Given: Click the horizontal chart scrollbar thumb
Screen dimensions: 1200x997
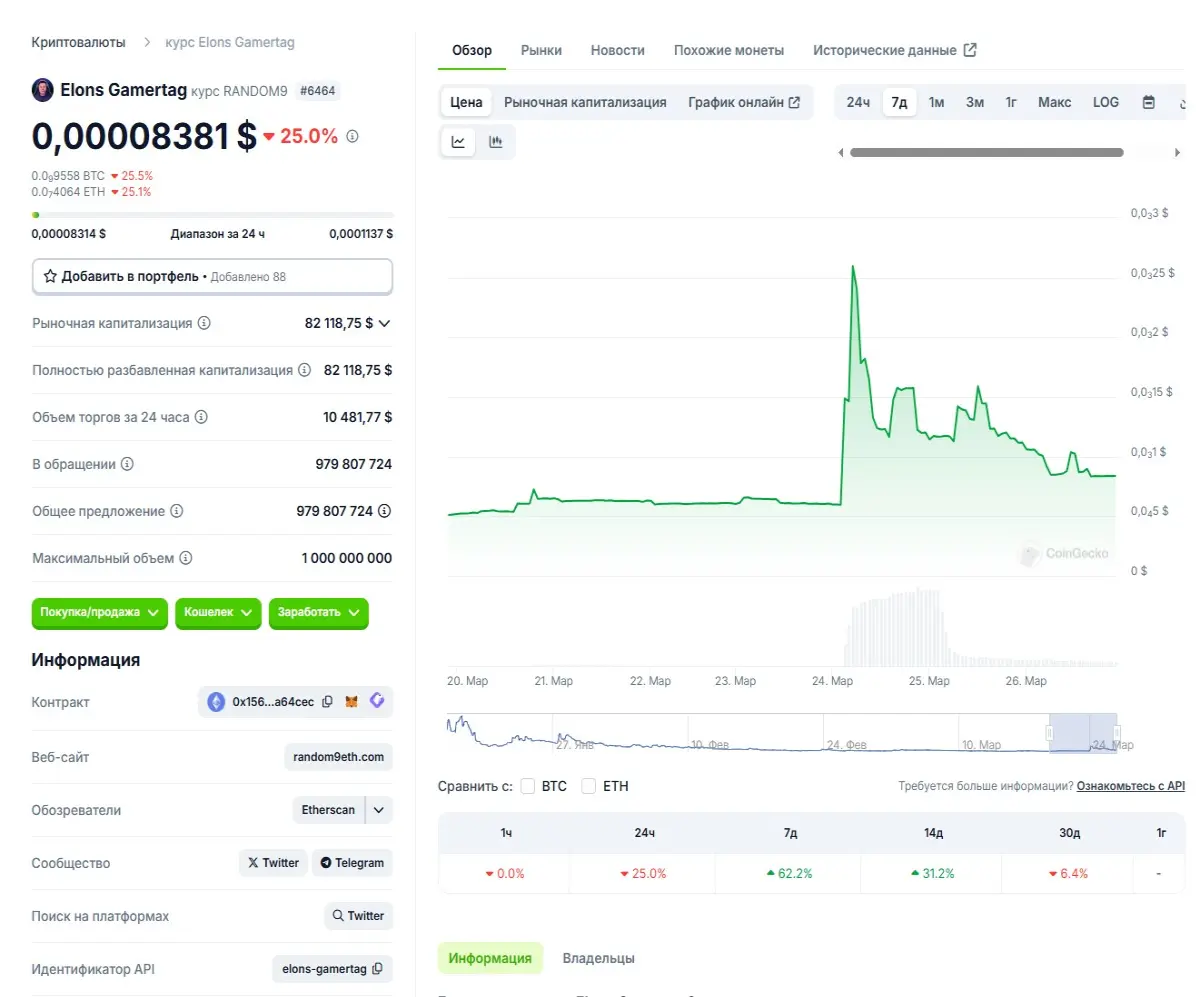Looking at the screenshot, I should [987, 153].
